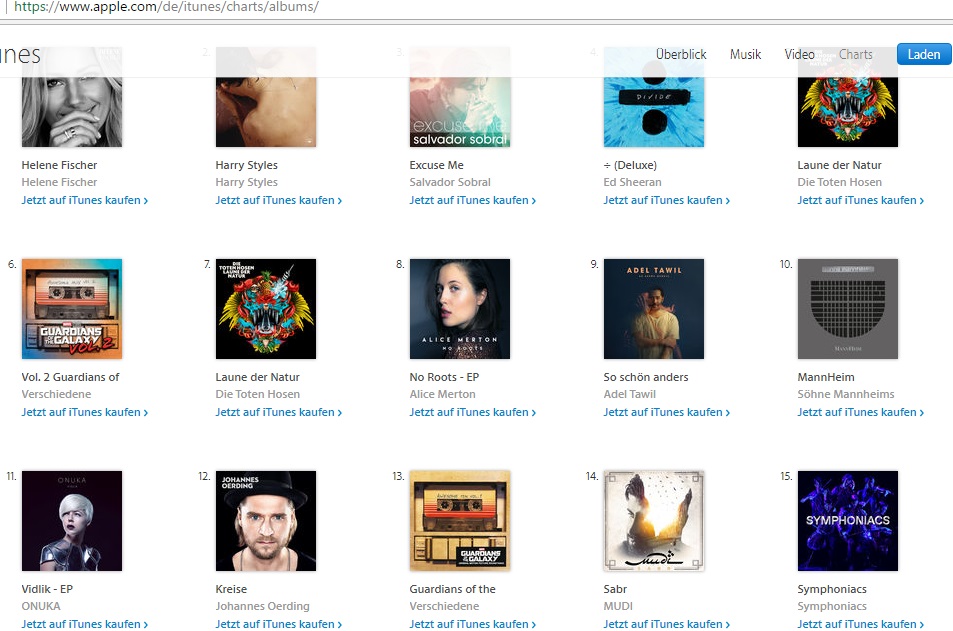This screenshot has height=631, width=953.
Task: Go to the Video navigation tab
Action: tap(799, 54)
